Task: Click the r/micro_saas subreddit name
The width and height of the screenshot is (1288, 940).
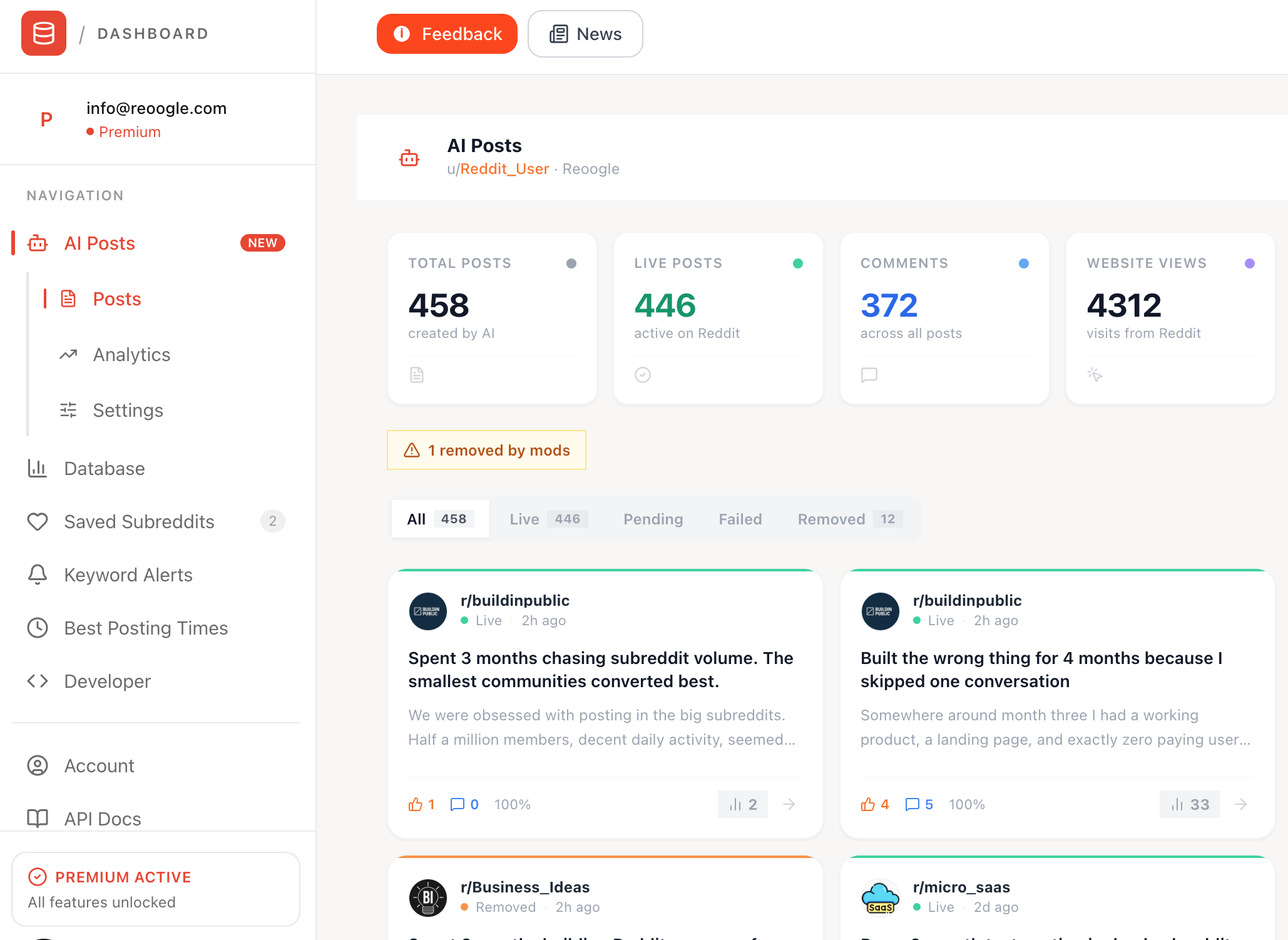Action: pyautogui.click(x=961, y=887)
